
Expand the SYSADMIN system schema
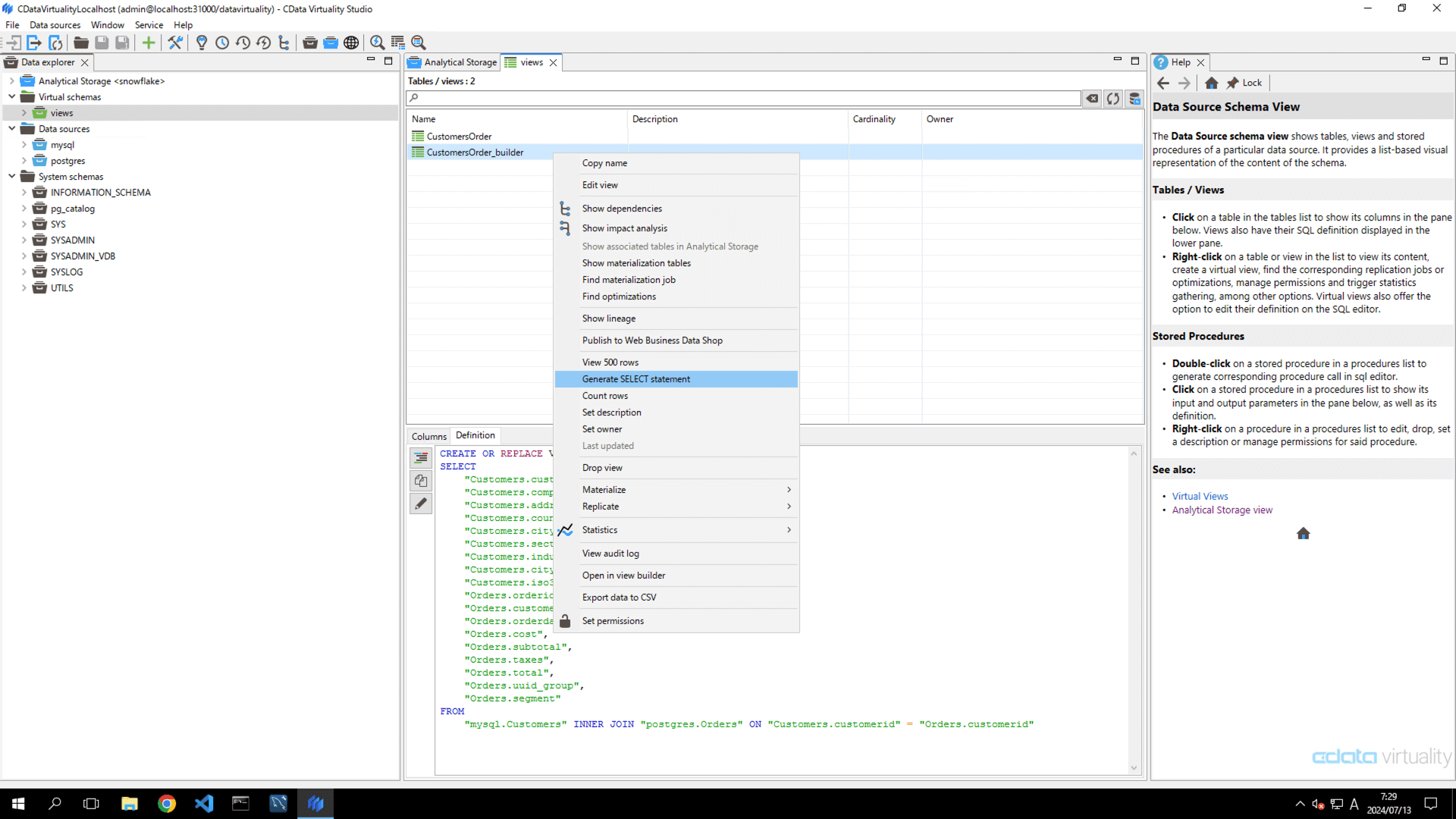[24, 240]
